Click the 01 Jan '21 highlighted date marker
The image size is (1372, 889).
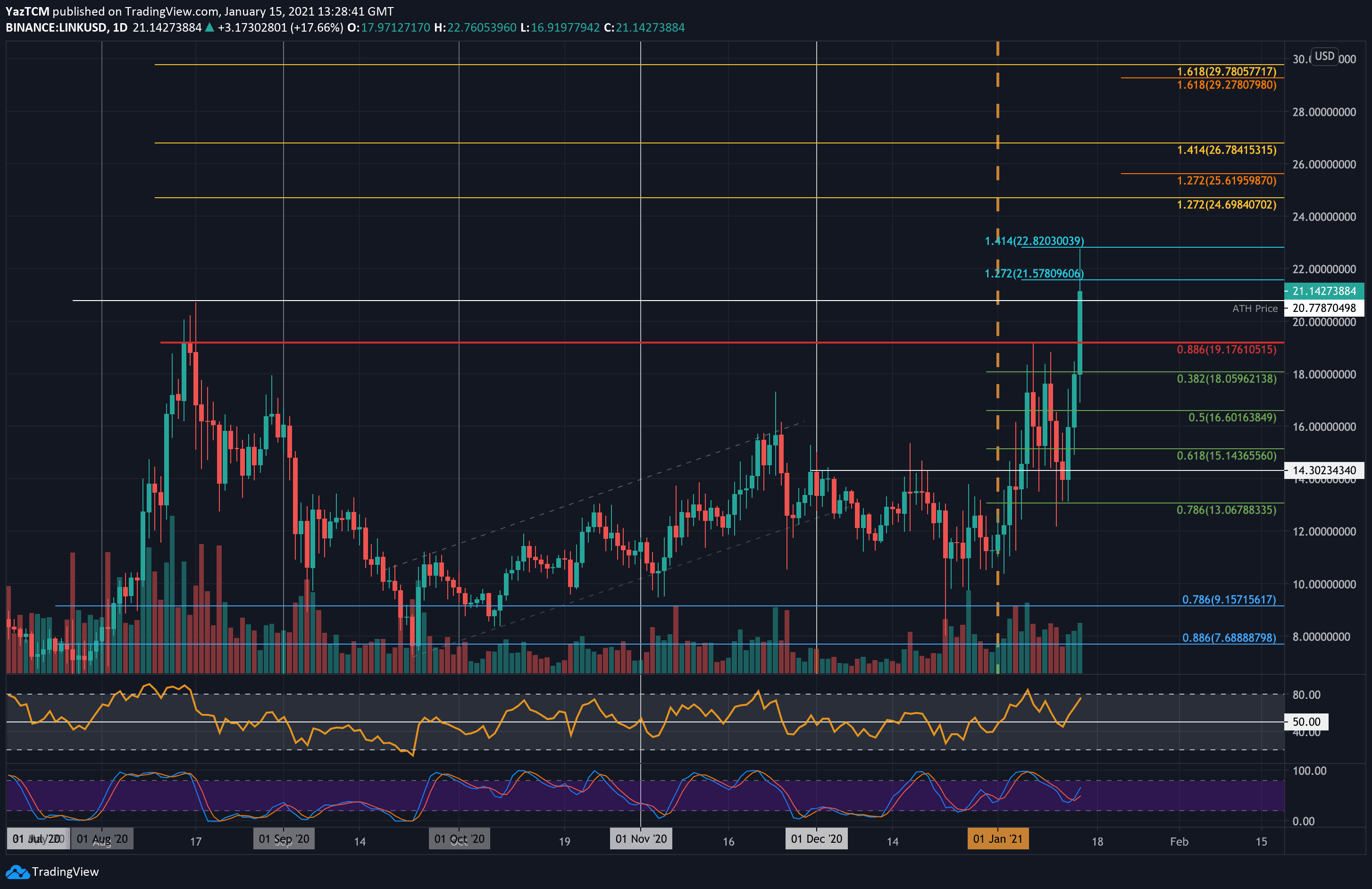tap(997, 839)
